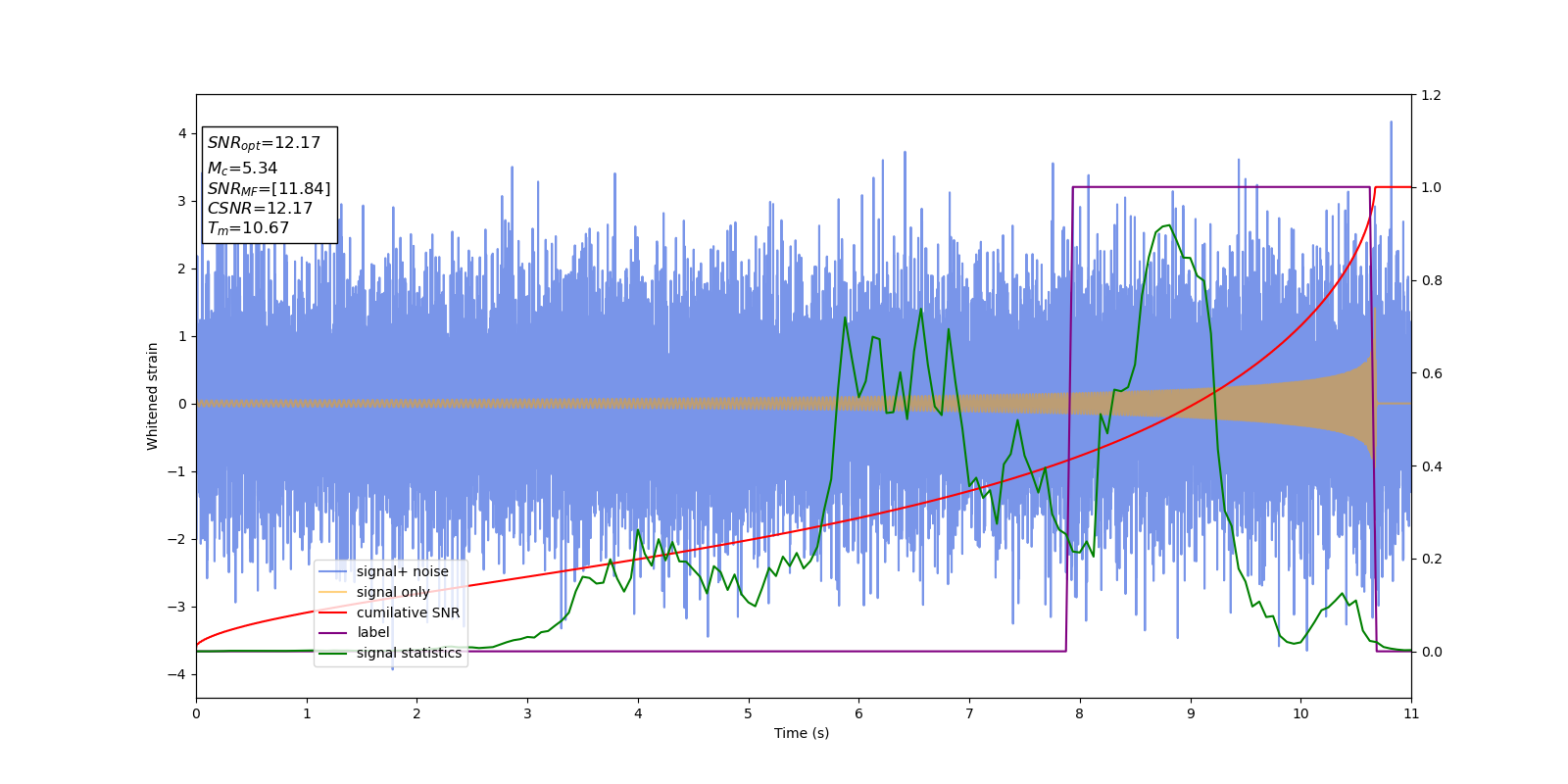Viewport: 1568px width, 784px height.
Task: Click the x-axis tick label 11
Action: pyautogui.click(x=1411, y=713)
